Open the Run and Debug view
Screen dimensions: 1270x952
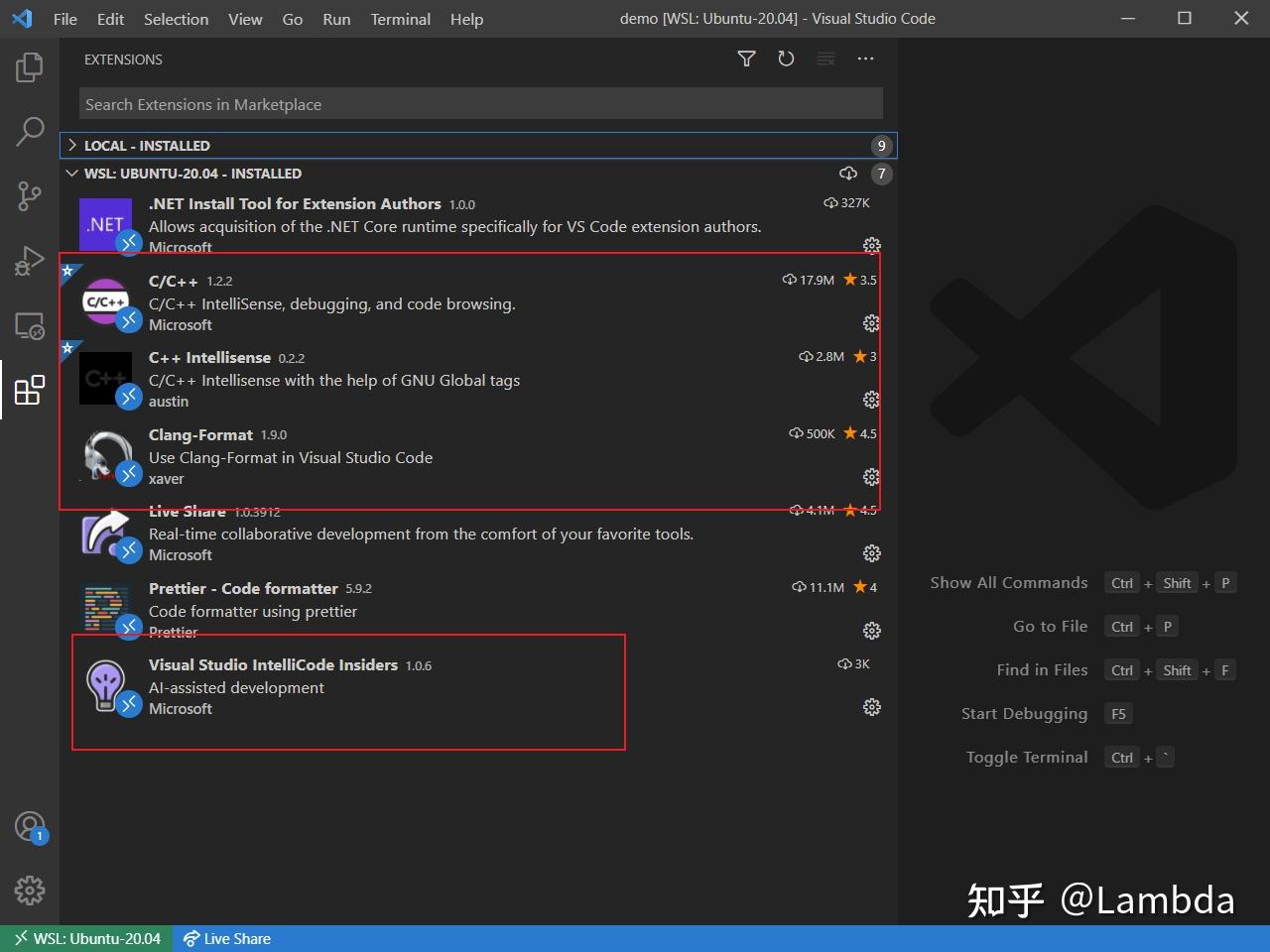point(29,260)
